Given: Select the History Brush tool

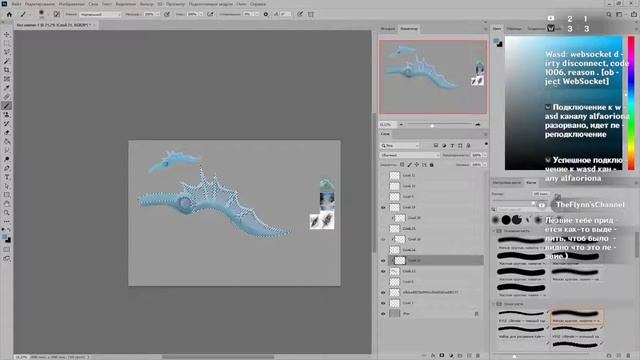Looking at the screenshot, I should (x=7, y=124).
